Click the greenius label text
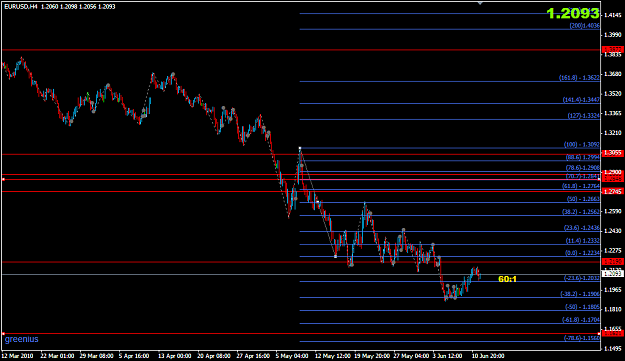This screenshot has width=625, height=361. pyautogui.click(x=22, y=339)
